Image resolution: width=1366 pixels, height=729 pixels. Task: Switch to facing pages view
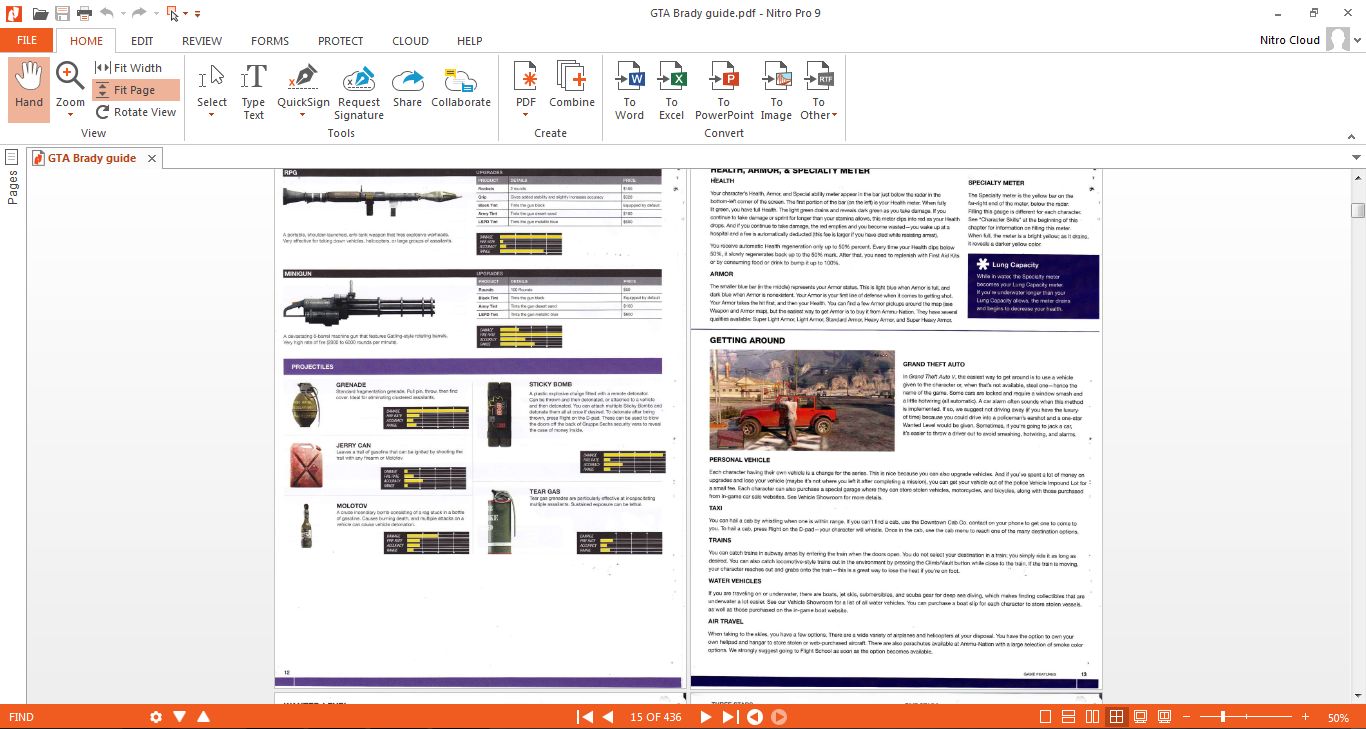pos(1092,717)
